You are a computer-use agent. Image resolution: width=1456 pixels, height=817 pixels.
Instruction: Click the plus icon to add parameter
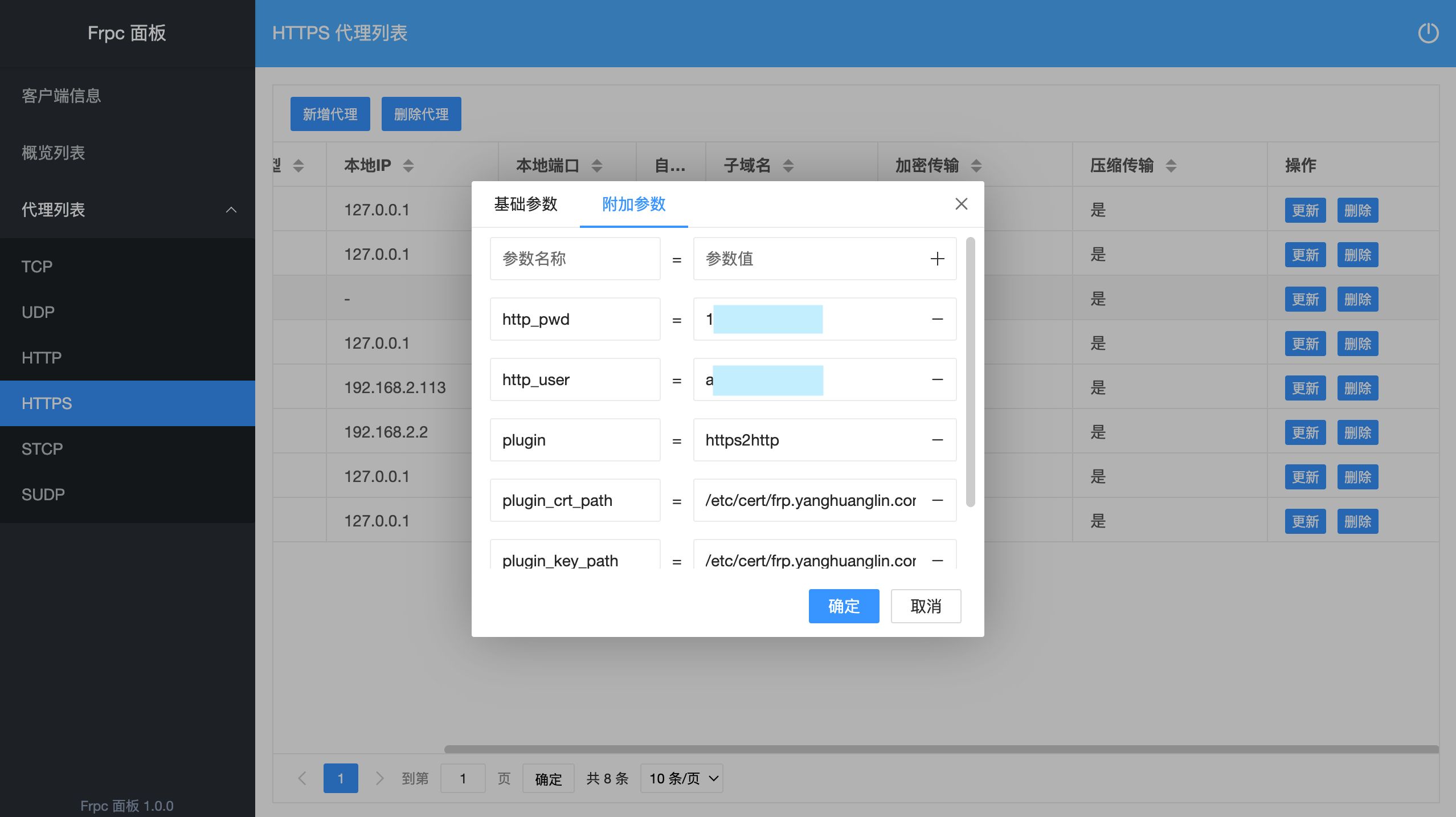937,259
